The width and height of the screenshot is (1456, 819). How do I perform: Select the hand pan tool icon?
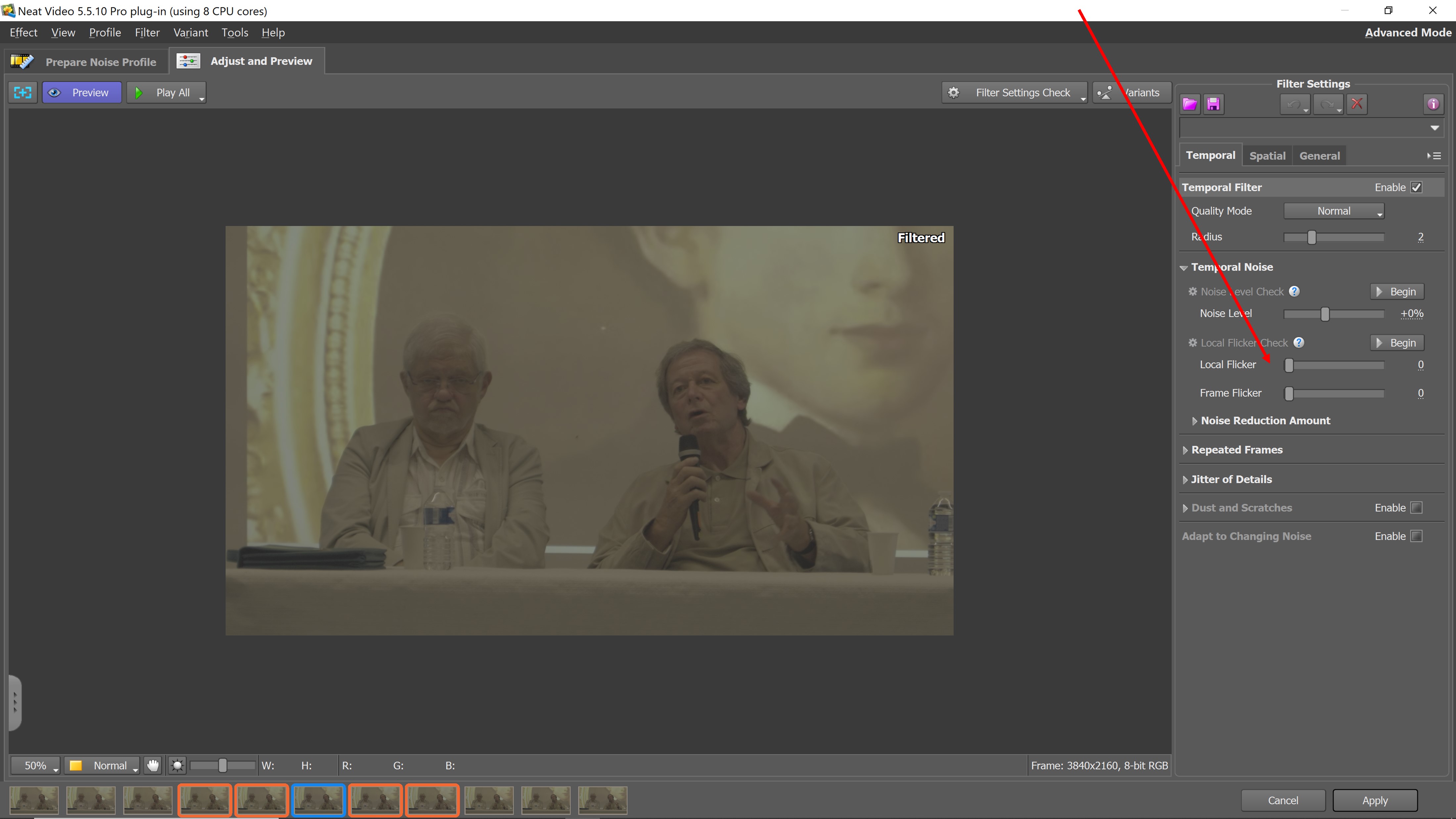[153, 765]
